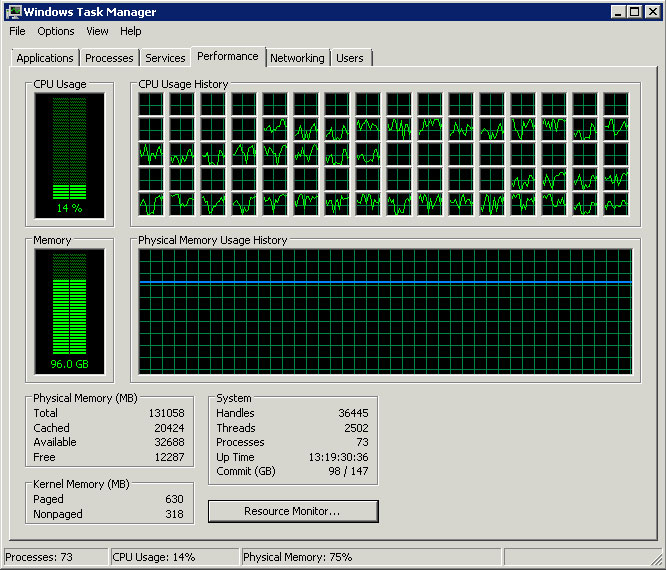Switch to the Applications tab

45,58
